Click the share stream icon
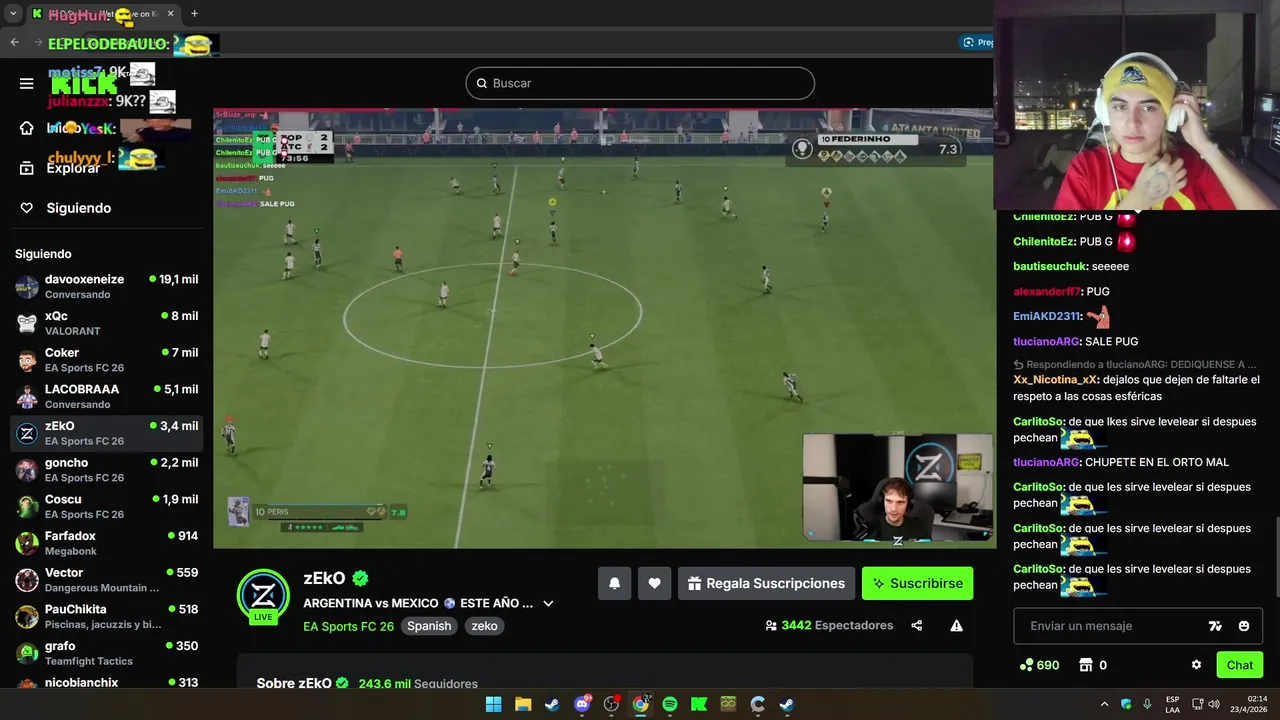1280x720 pixels. pos(916,626)
